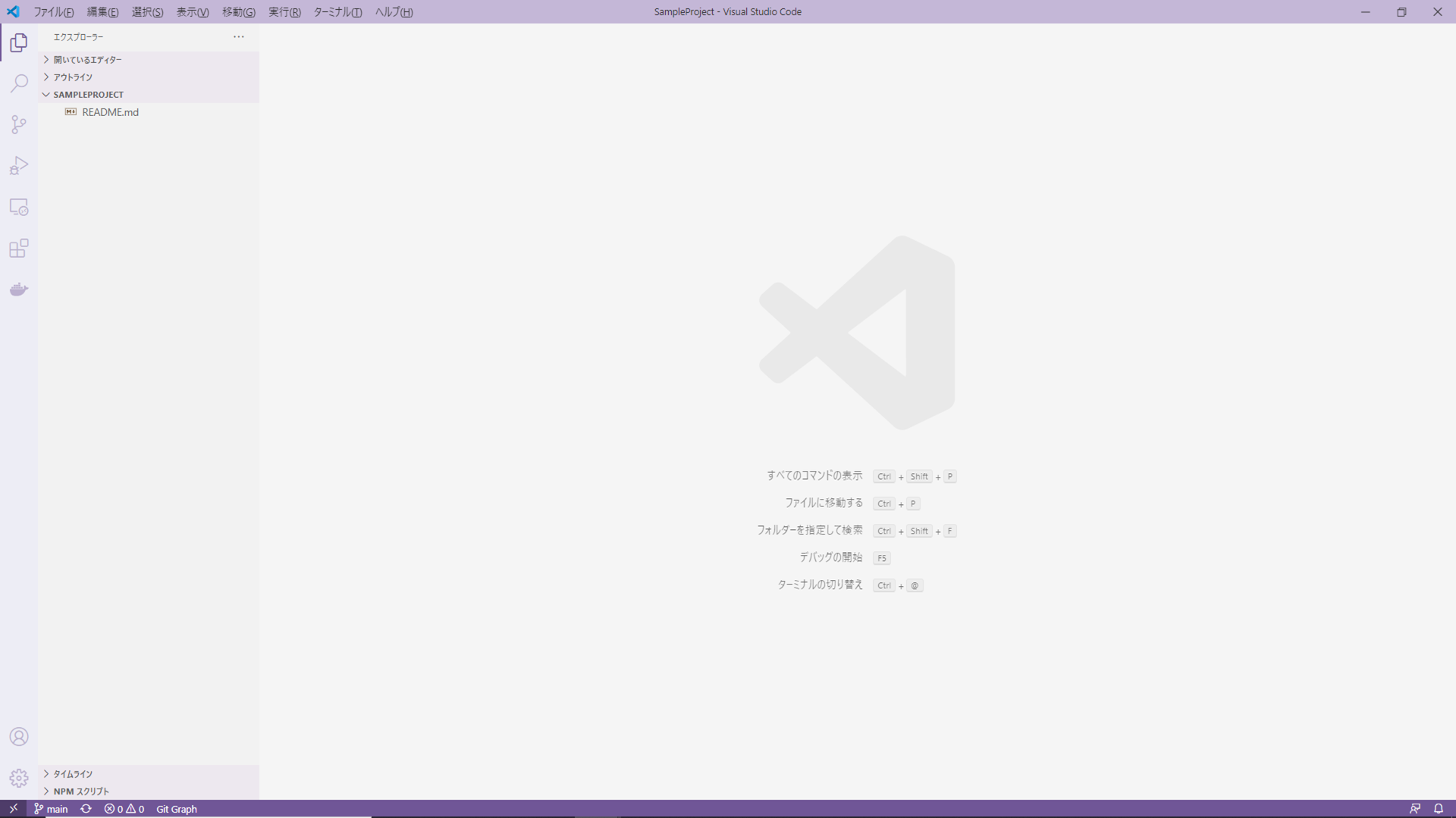Click デバッグの開始 hint text

[x=830, y=558]
